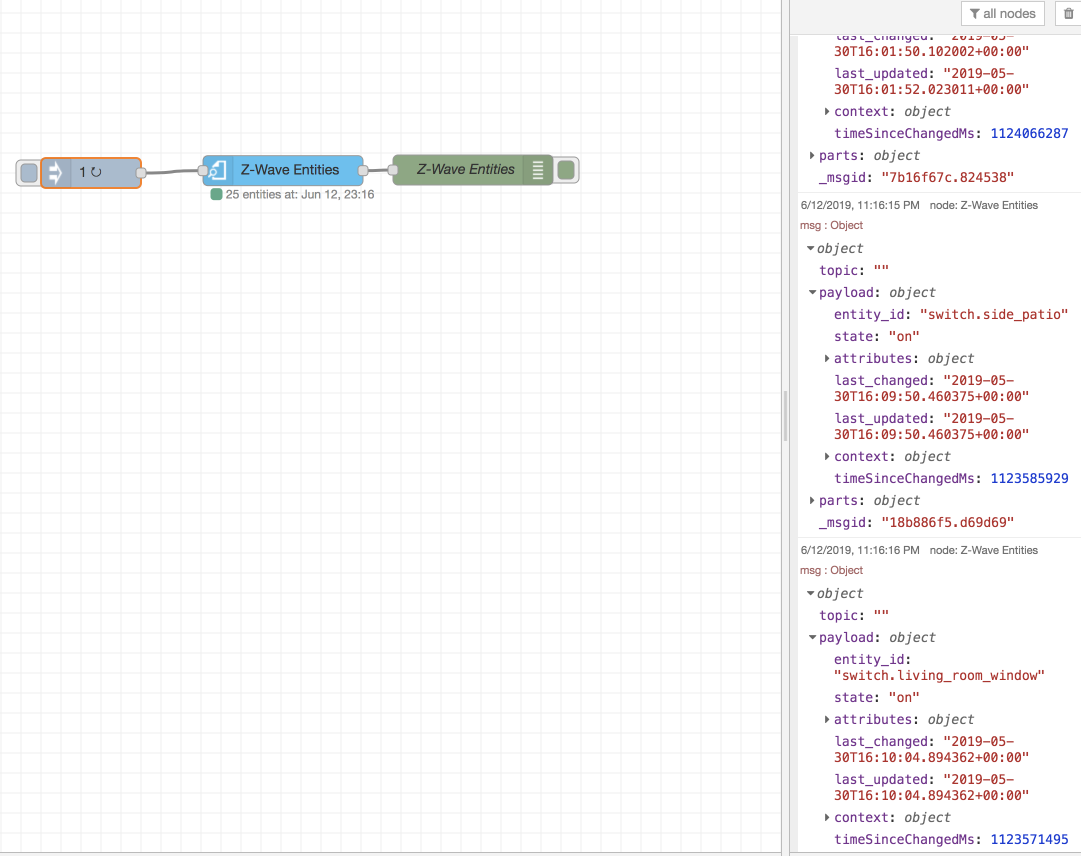Image resolution: width=1081 pixels, height=856 pixels.
Task: Click the list icon on the green debug node
Action: coord(538,170)
